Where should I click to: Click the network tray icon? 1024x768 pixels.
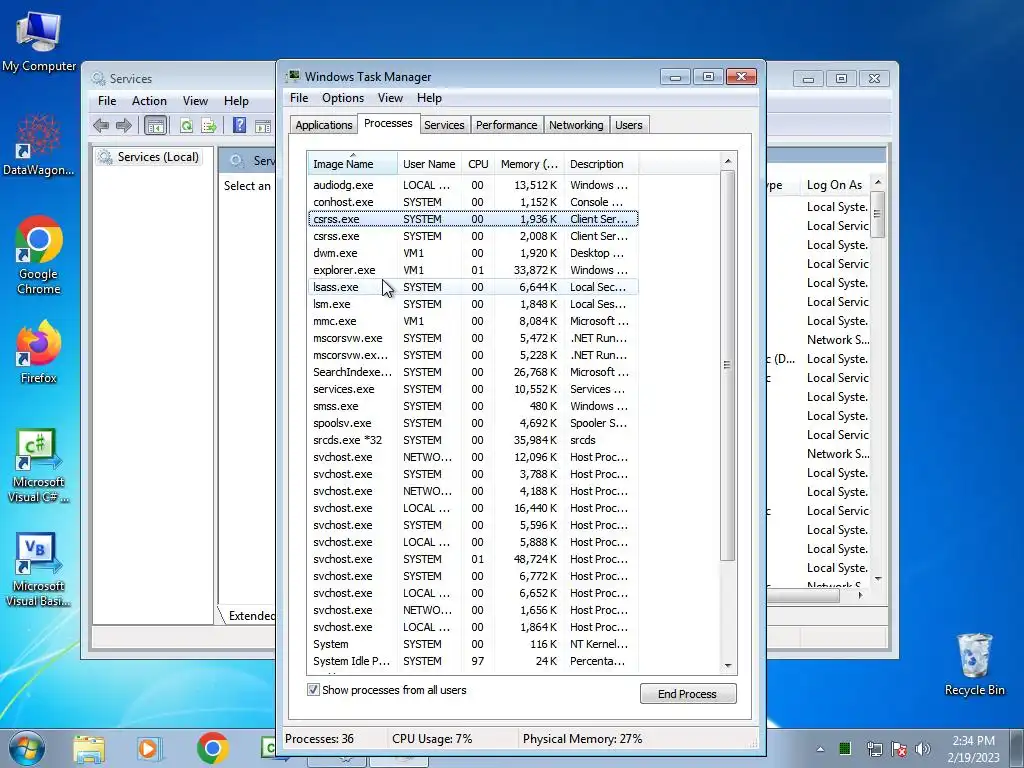coord(874,749)
